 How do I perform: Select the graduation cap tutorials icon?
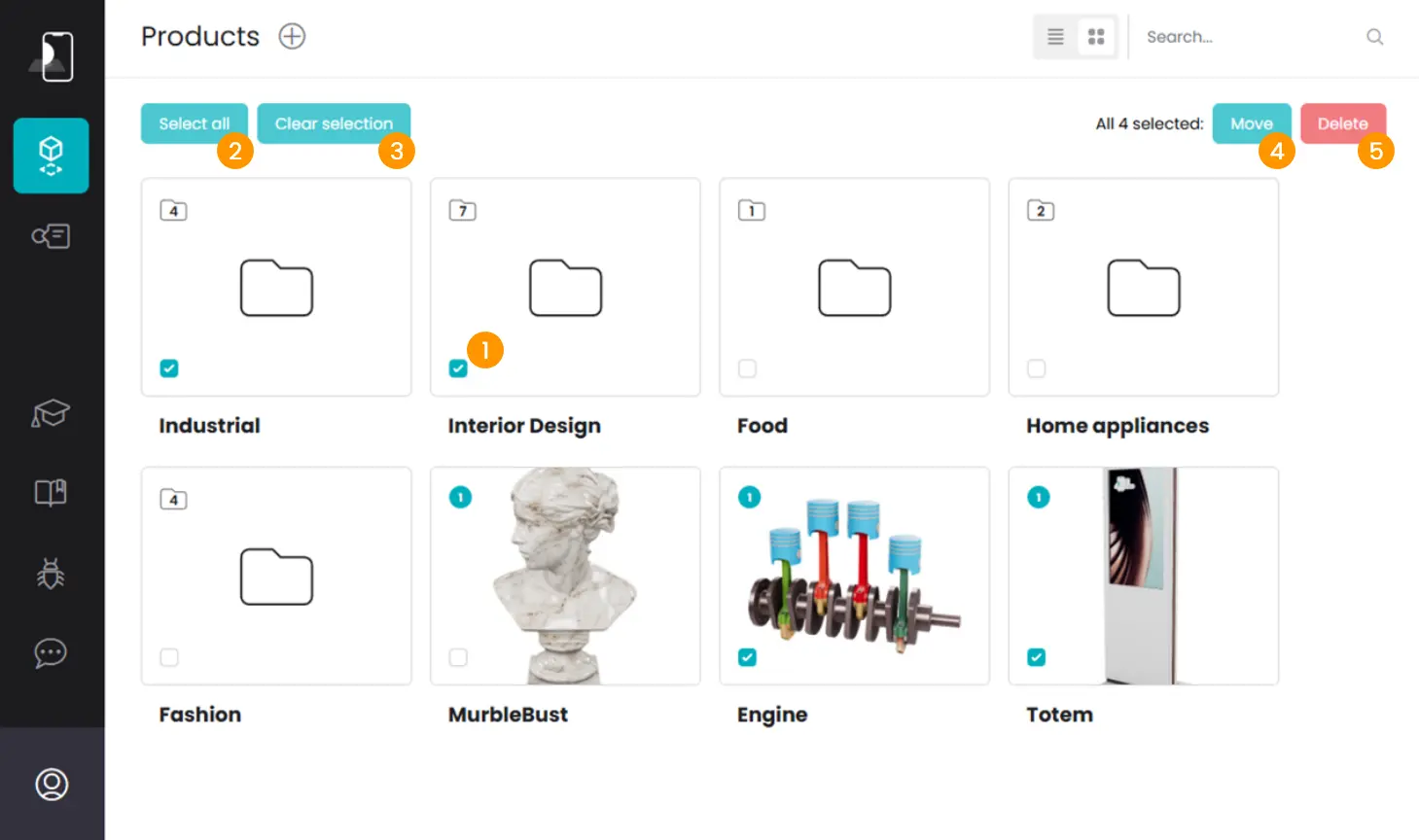(x=49, y=413)
